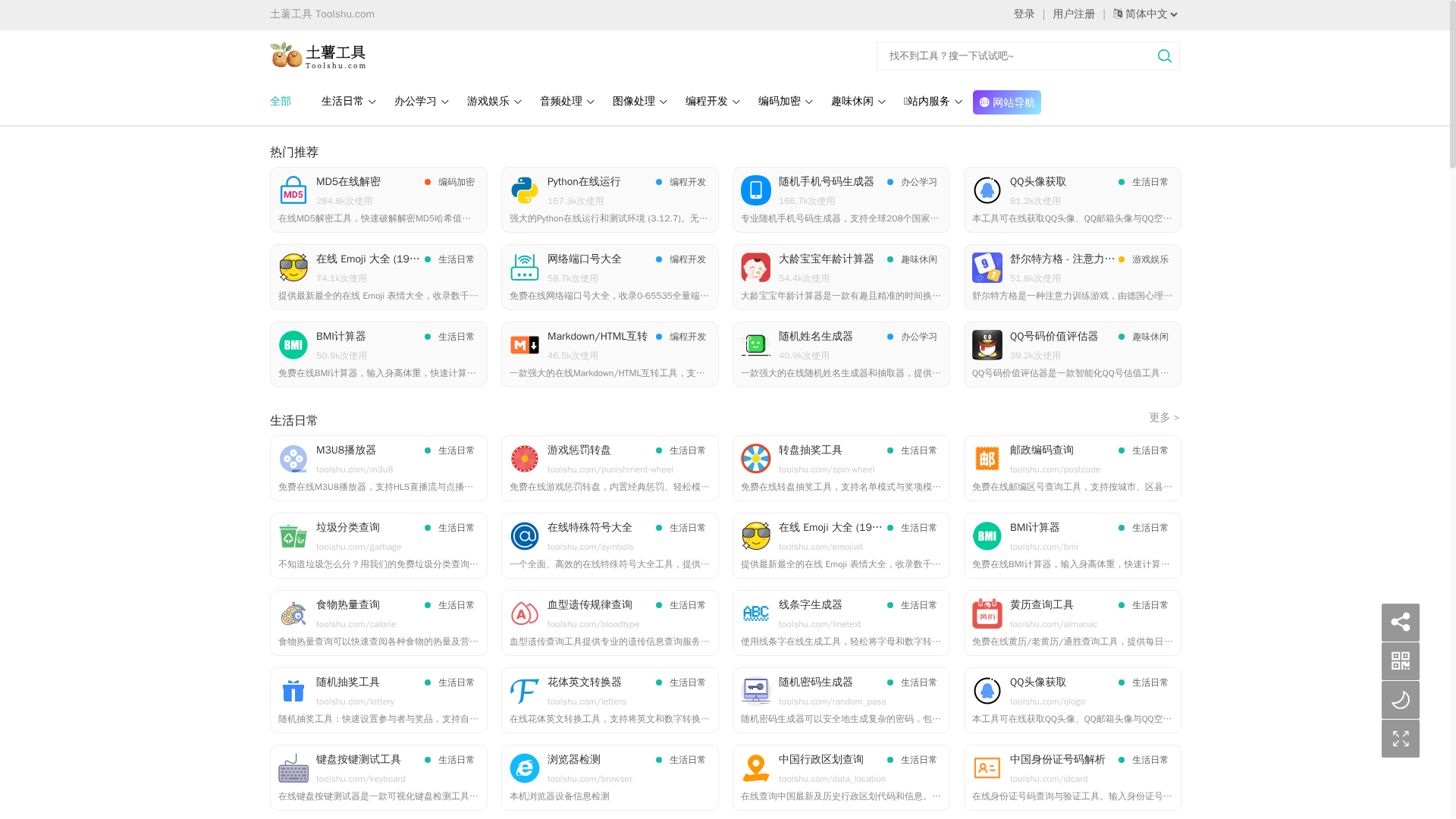This screenshot has width=1456, height=819.
Task: Click the page vertical scrollbar thumb
Action: pos(1452,83)
